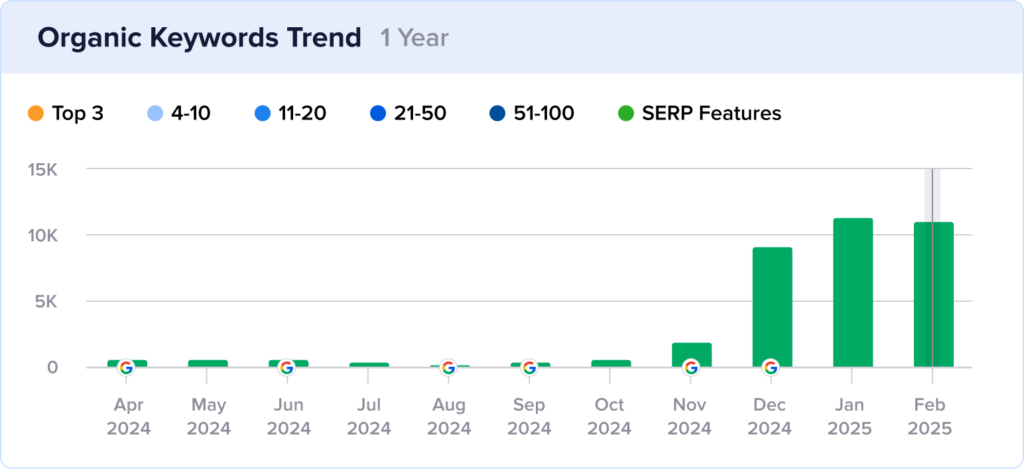Click the Jul 2024 axis label
Screen dimensions: 1024x469
369,417
